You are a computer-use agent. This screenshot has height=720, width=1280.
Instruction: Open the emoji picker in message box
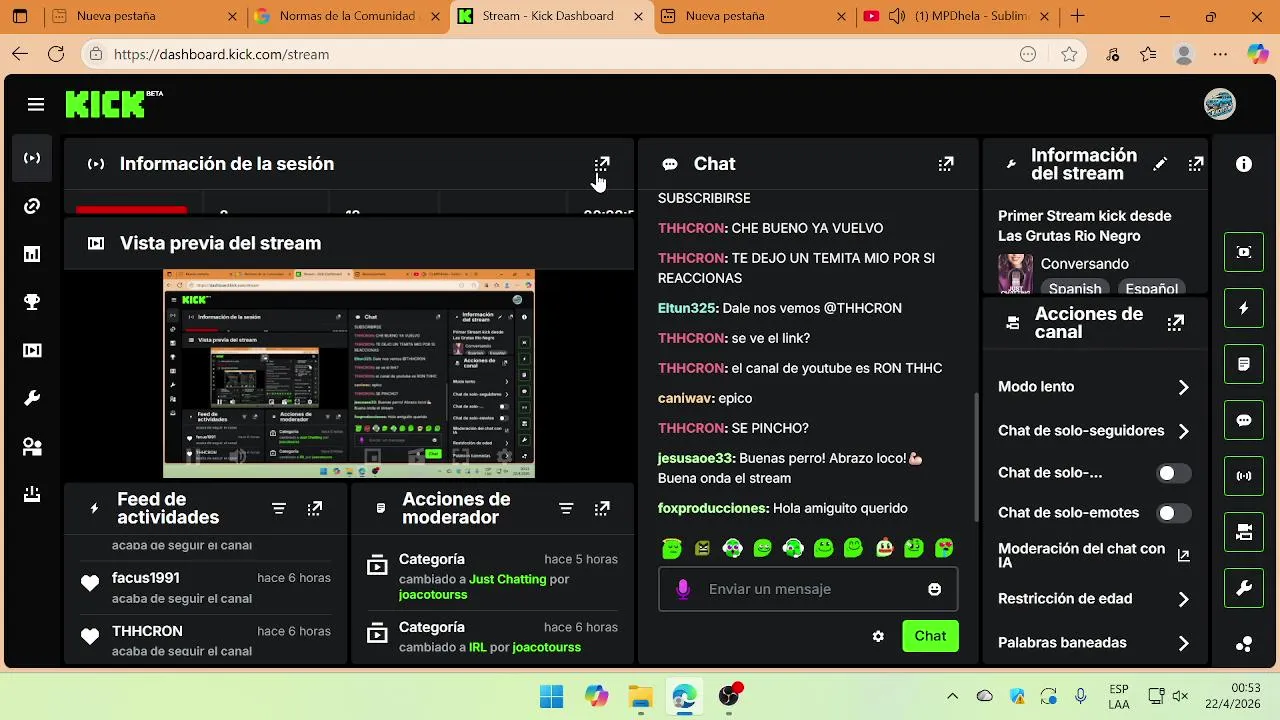point(934,589)
